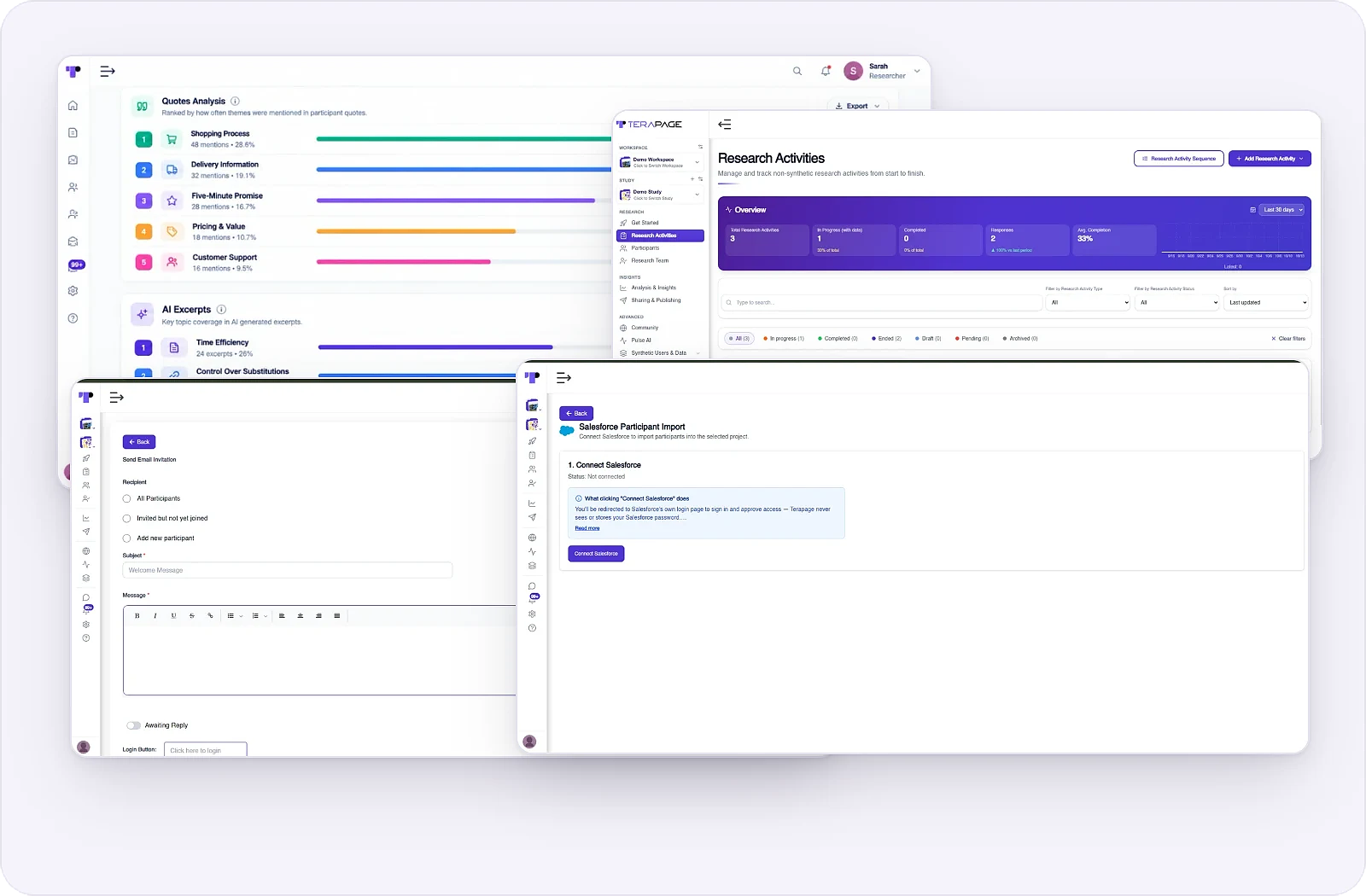Insert link using the editor's link icon

coord(210,615)
